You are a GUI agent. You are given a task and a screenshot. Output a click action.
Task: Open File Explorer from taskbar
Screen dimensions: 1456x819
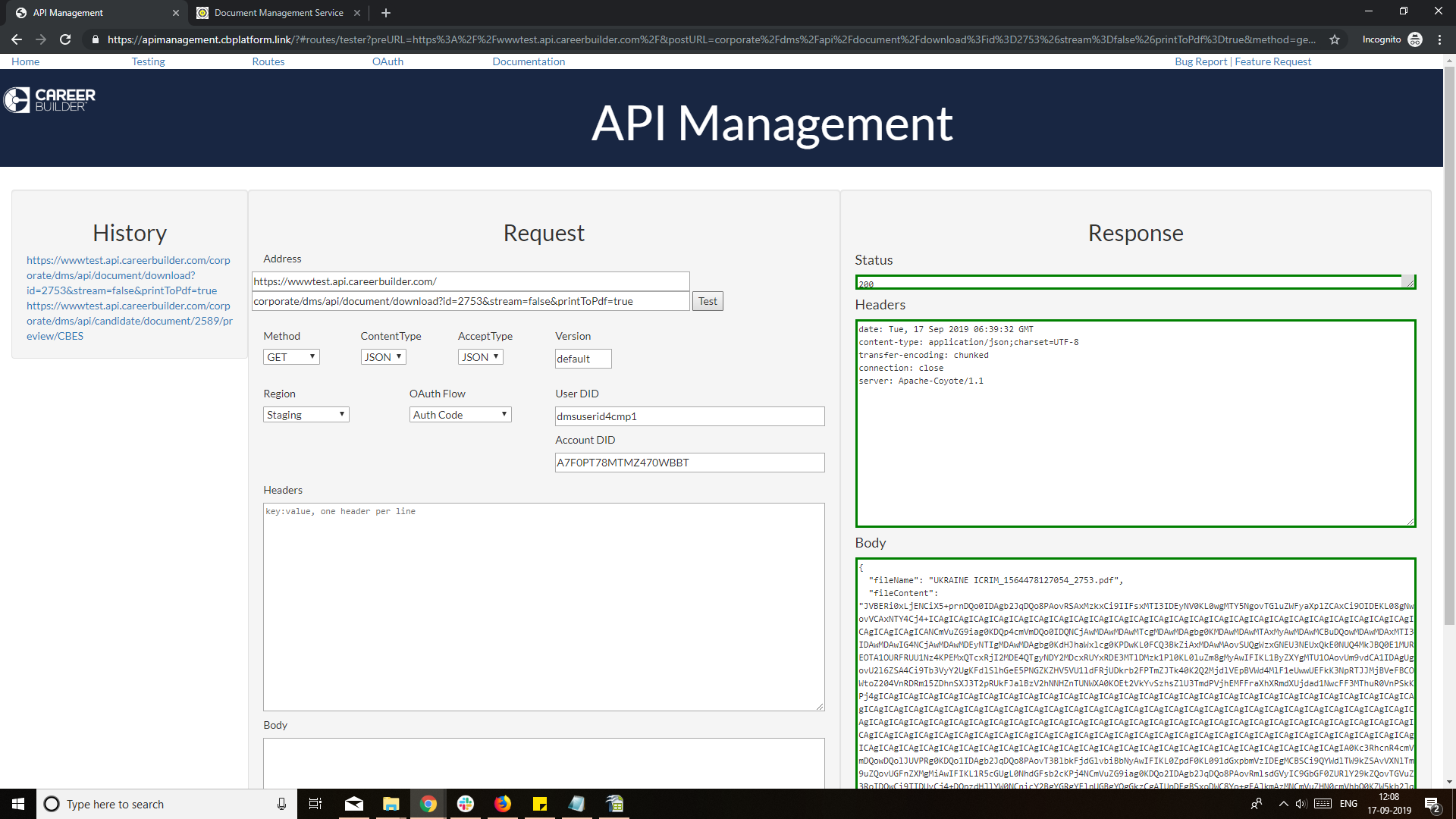(x=391, y=804)
